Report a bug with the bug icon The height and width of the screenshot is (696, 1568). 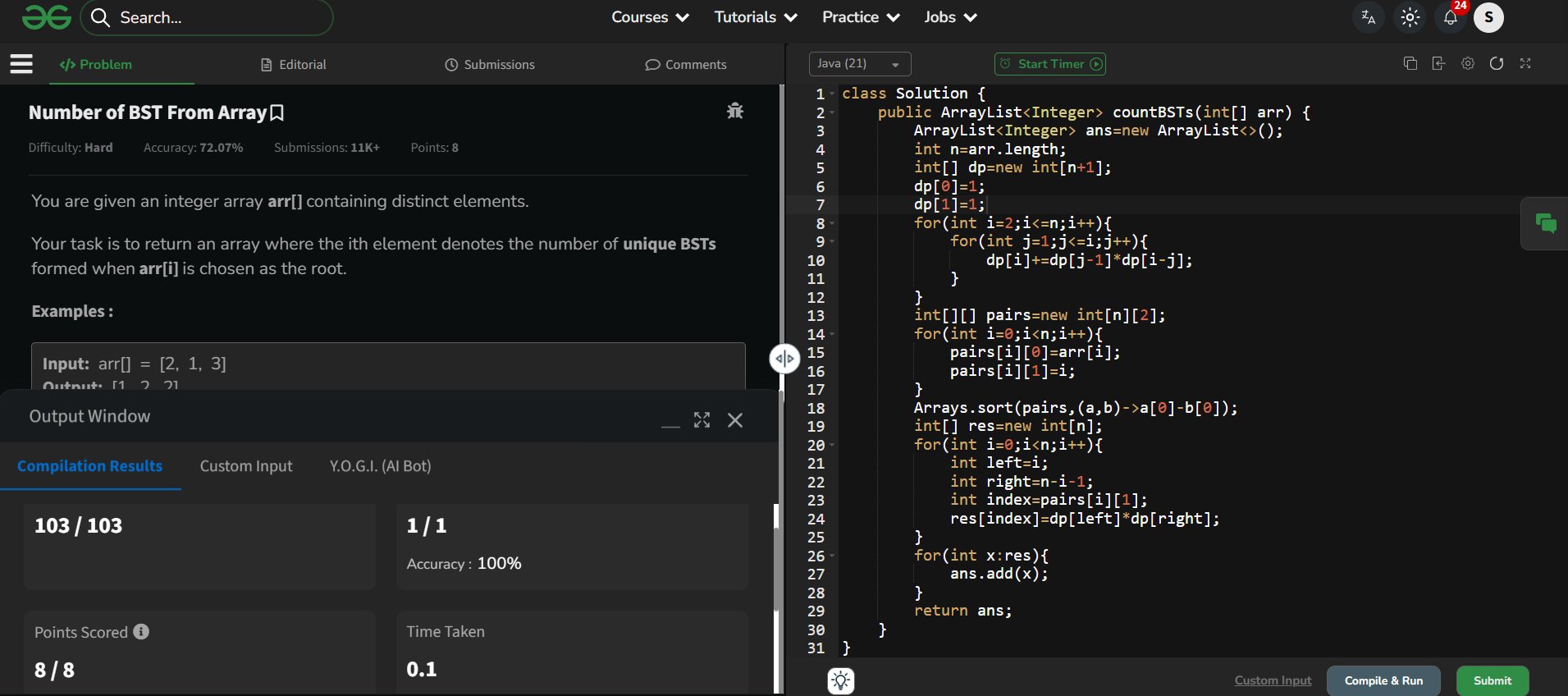(x=734, y=111)
